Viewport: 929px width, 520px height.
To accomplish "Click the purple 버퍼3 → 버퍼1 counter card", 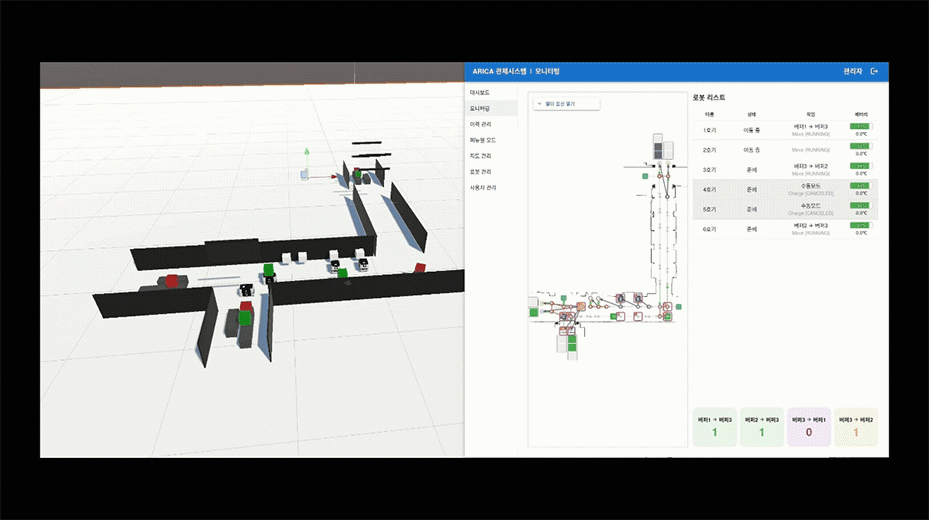I will coord(807,427).
